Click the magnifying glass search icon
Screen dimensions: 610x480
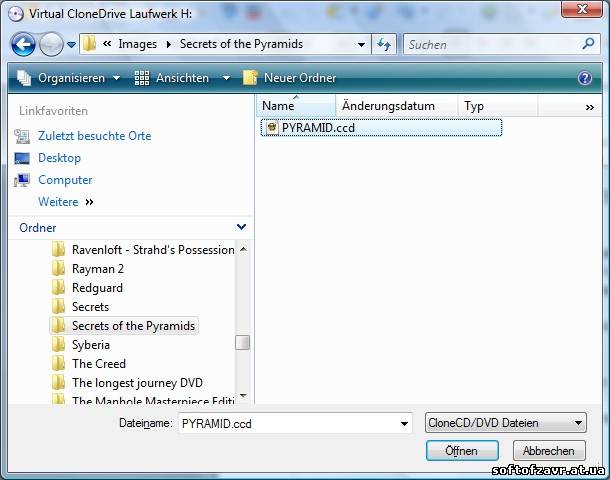tap(588, 44)
